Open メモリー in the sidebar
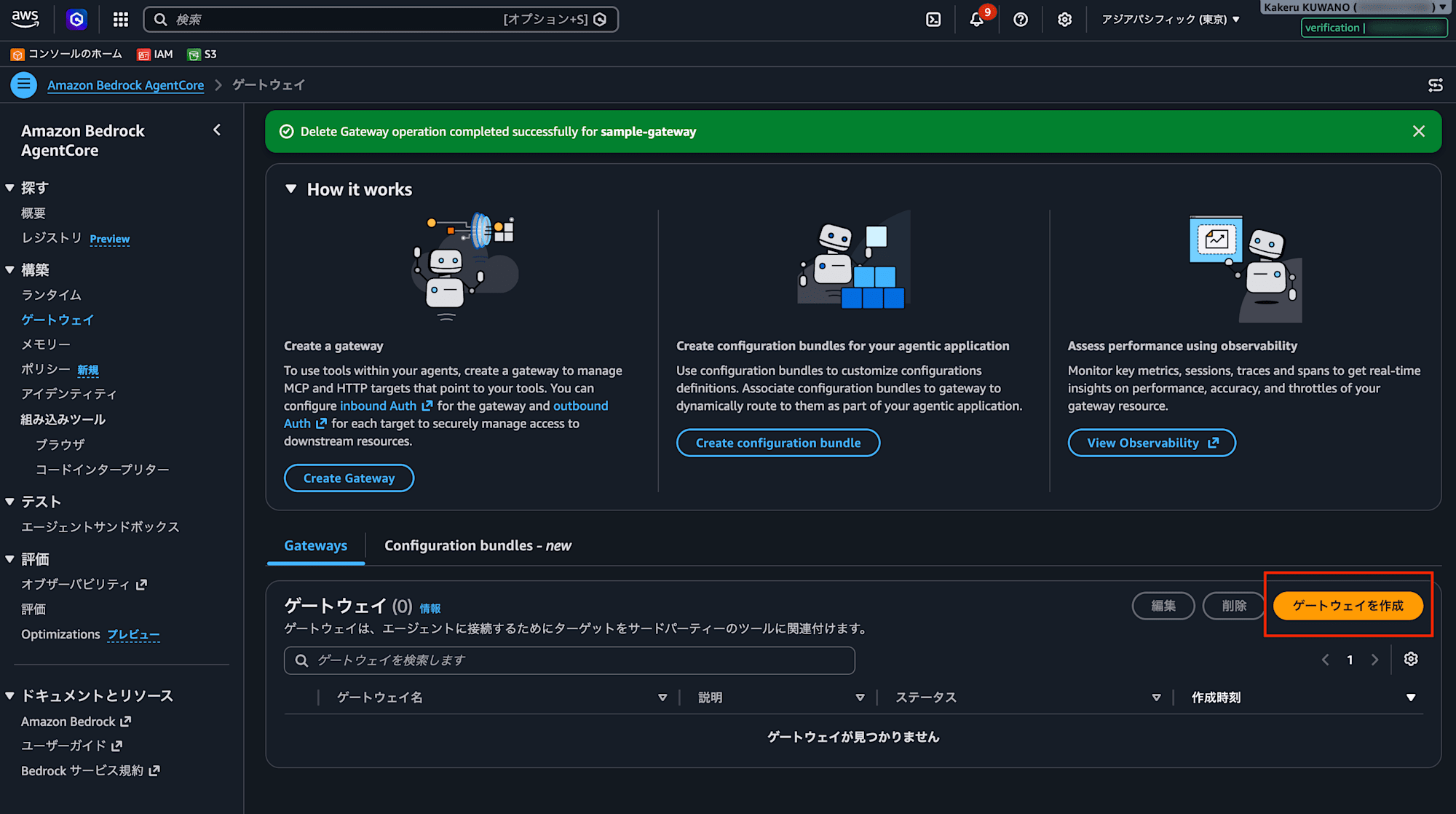The width and height of the screenshot is (1456, 814). [46, 344]
